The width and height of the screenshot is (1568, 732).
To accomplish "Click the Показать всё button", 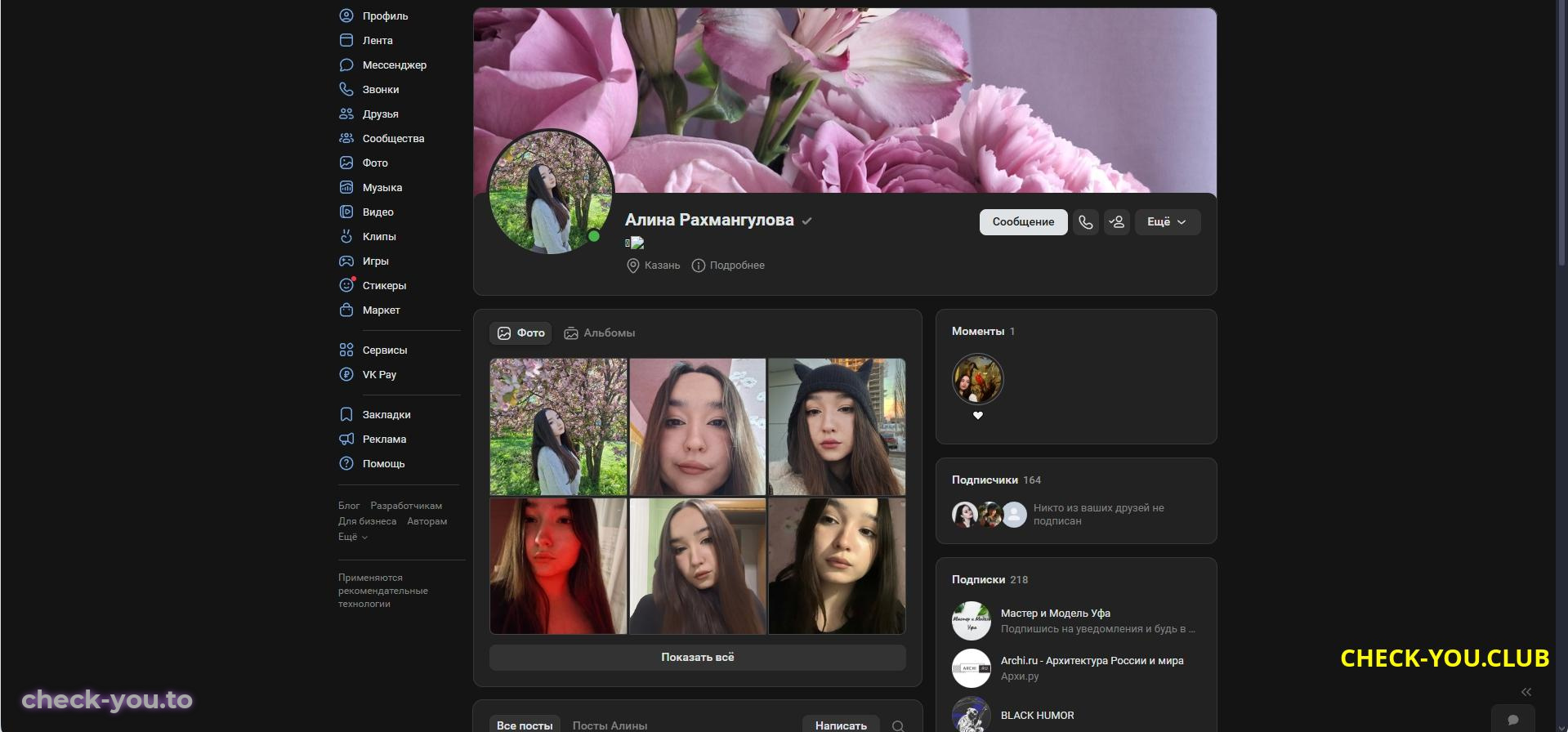I will click(x=698, y=658).
